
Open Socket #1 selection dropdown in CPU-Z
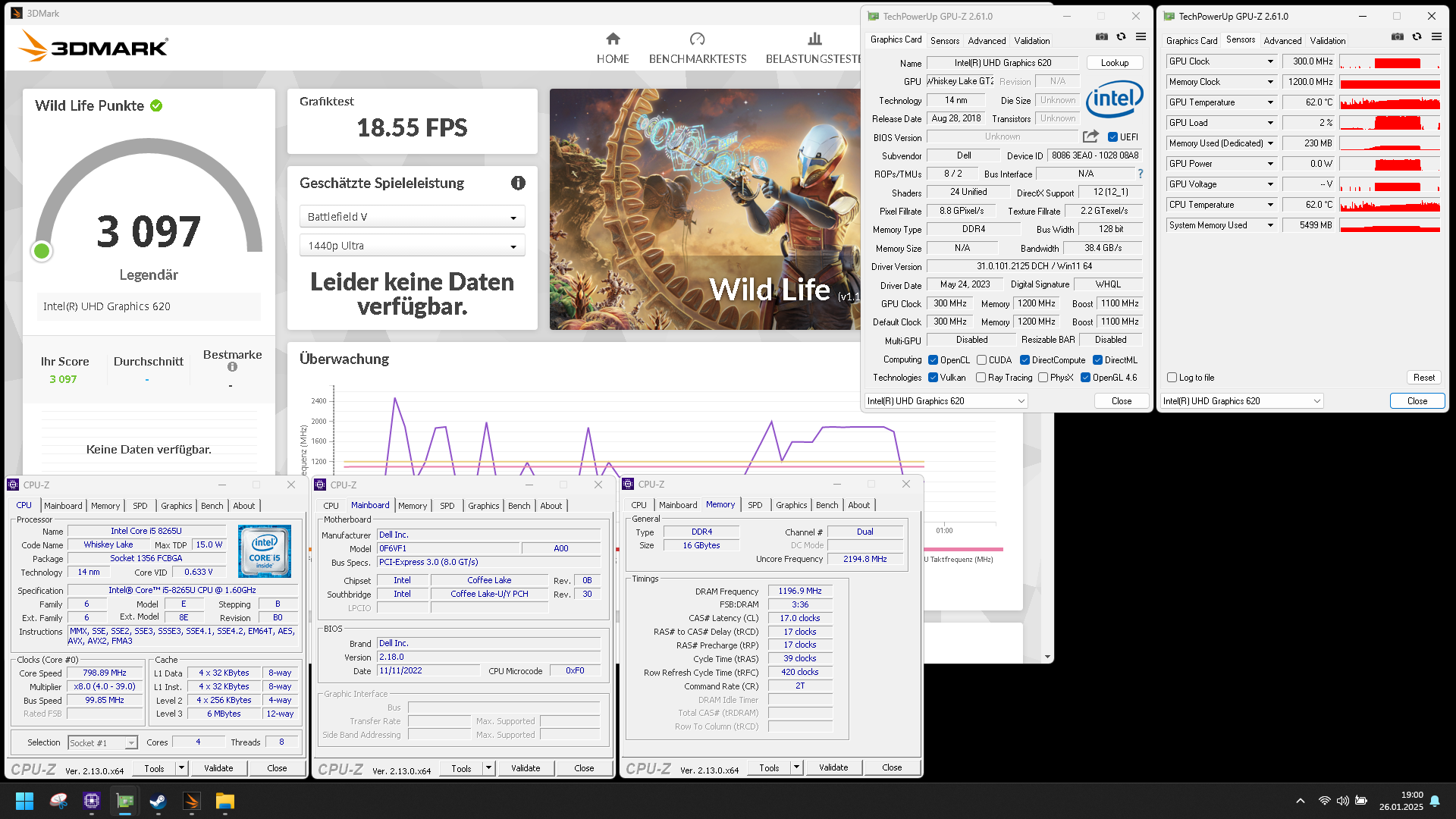point(102,743)
